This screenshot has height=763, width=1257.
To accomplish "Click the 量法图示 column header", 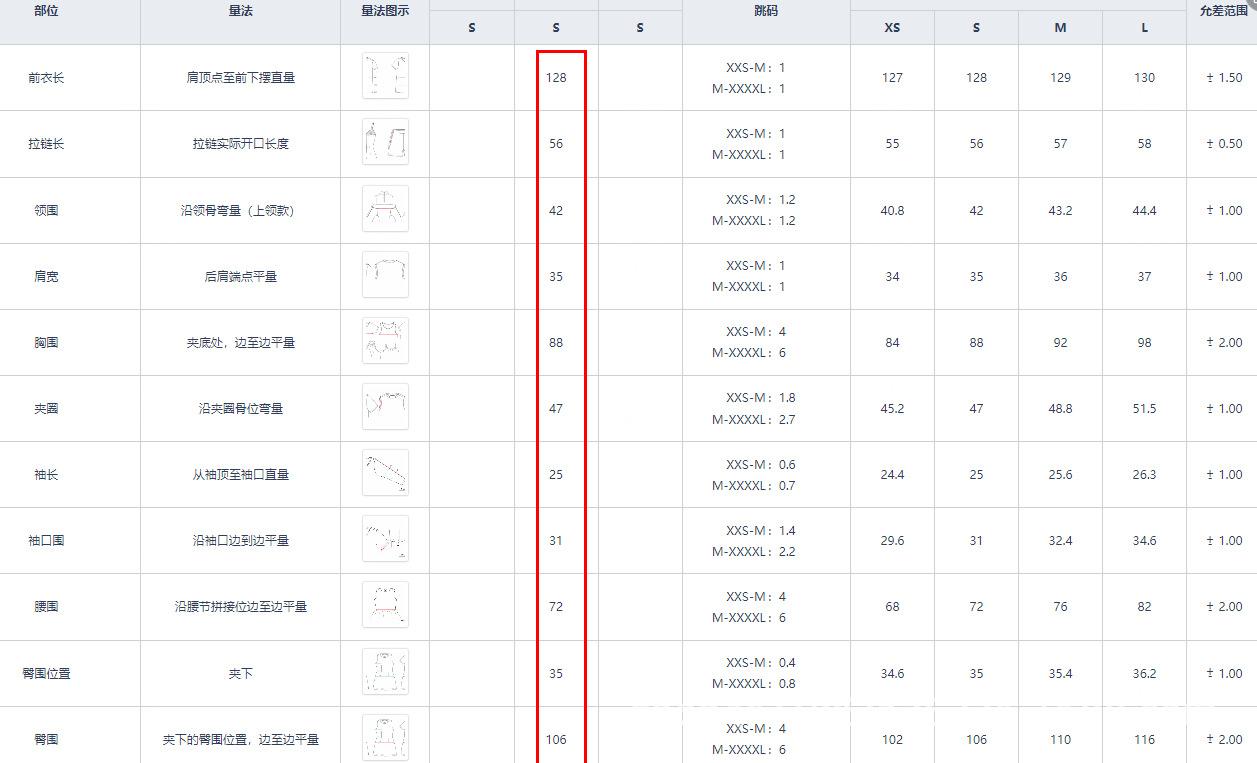I will [x=385, y=11].
